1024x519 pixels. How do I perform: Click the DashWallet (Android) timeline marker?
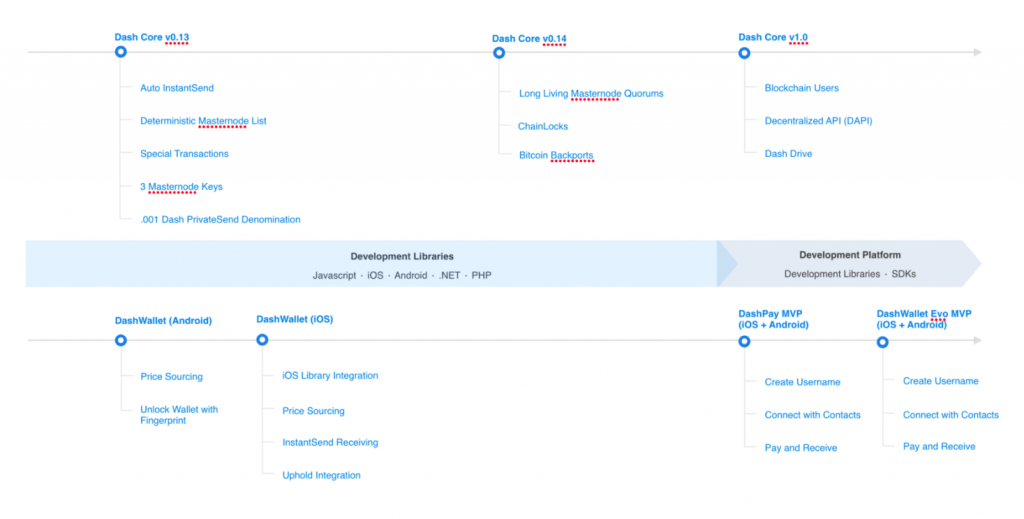(121, 340)
